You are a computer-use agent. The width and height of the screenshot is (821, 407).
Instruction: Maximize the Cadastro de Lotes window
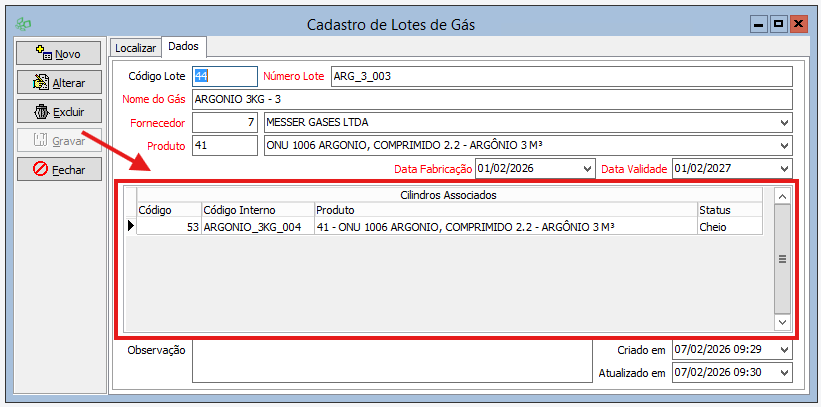click(x=778, y=22)
